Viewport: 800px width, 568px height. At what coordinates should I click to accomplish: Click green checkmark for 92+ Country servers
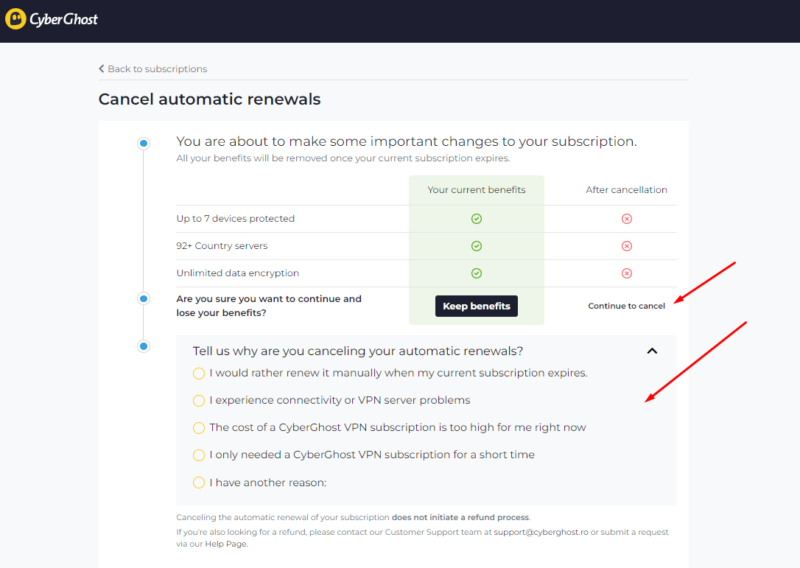click(476, 246)
